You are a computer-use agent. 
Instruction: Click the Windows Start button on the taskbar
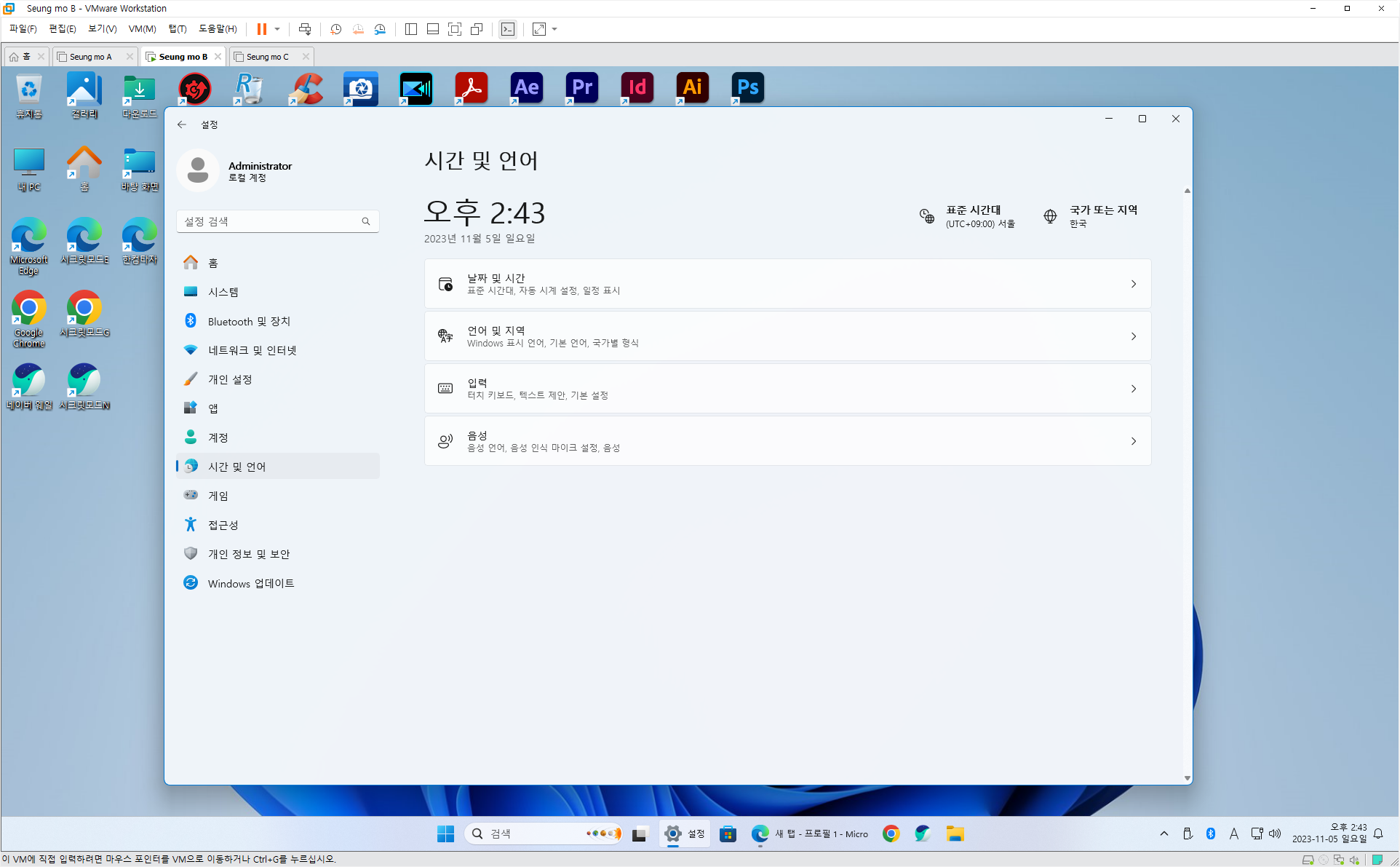tap(445, 834)
